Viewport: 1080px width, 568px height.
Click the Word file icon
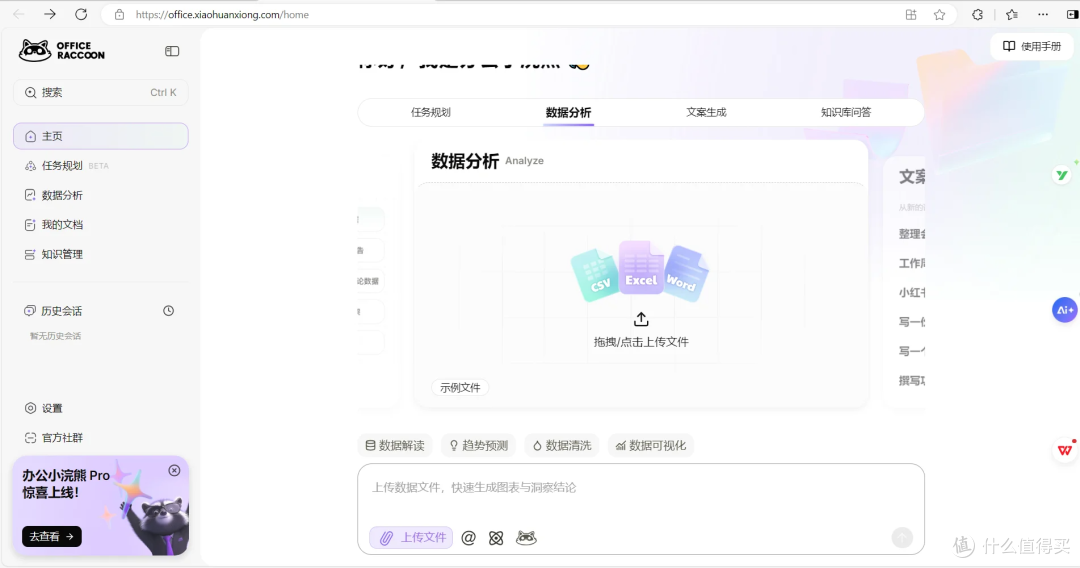tap(685, 274)
